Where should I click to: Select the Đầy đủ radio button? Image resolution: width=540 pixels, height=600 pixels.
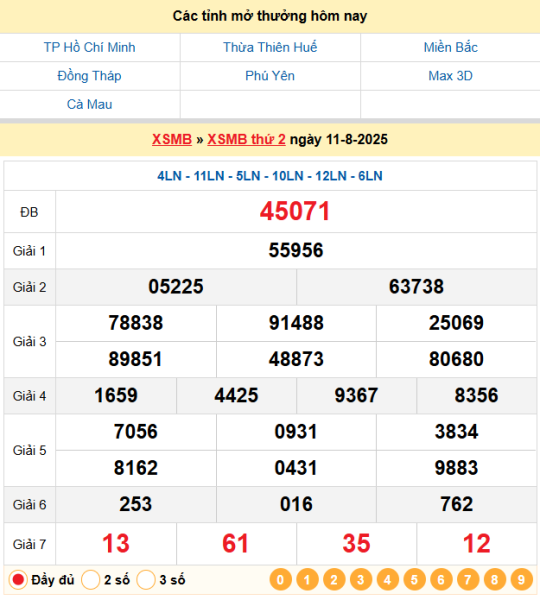[18, 580]
